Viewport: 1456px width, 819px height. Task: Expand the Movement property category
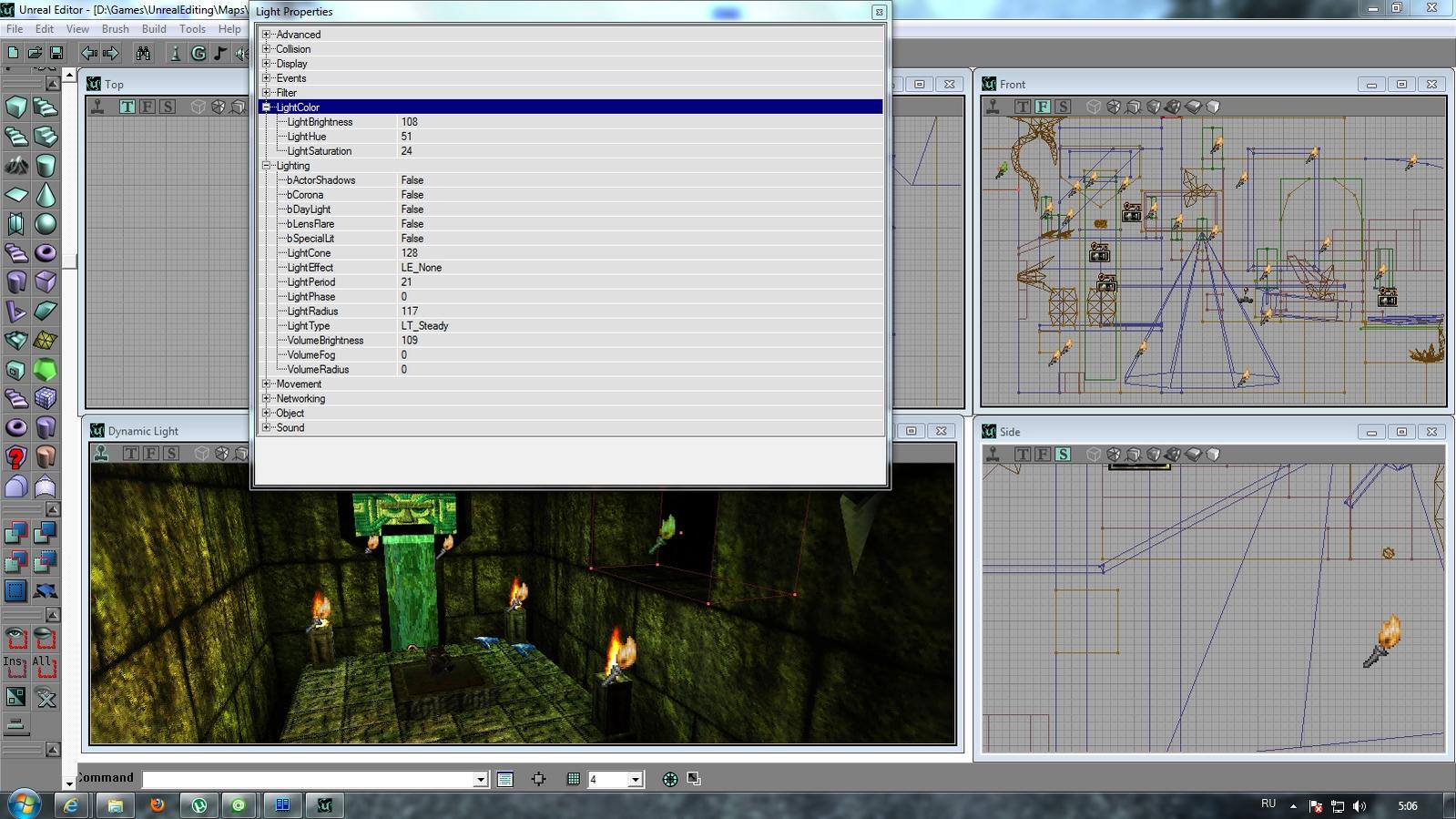[x=267, y=384]
